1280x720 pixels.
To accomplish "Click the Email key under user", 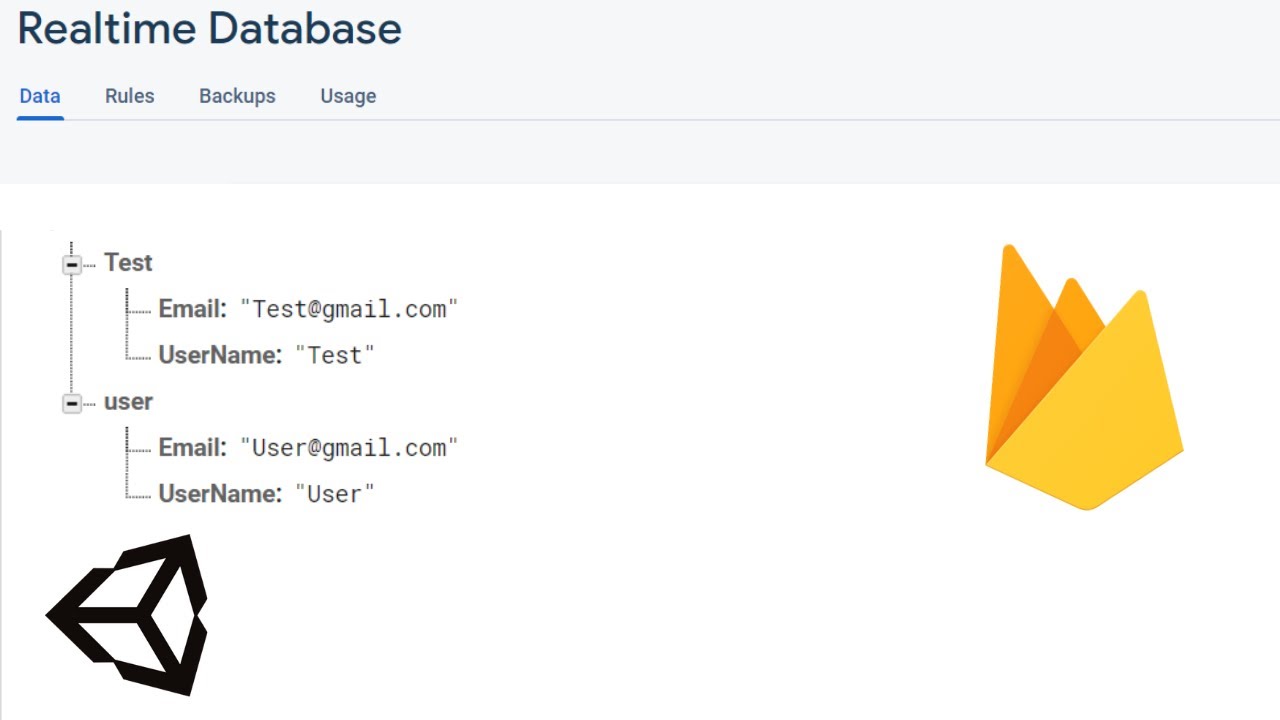I will pyautogui.click(x=192, y=447).
